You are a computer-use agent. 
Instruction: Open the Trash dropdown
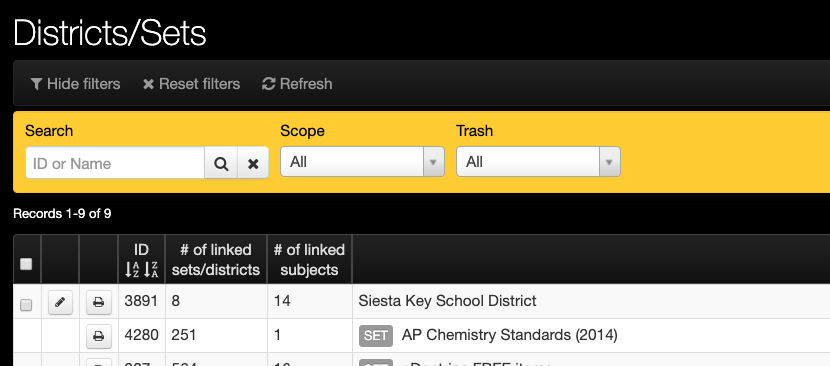[x=538, y=162]
